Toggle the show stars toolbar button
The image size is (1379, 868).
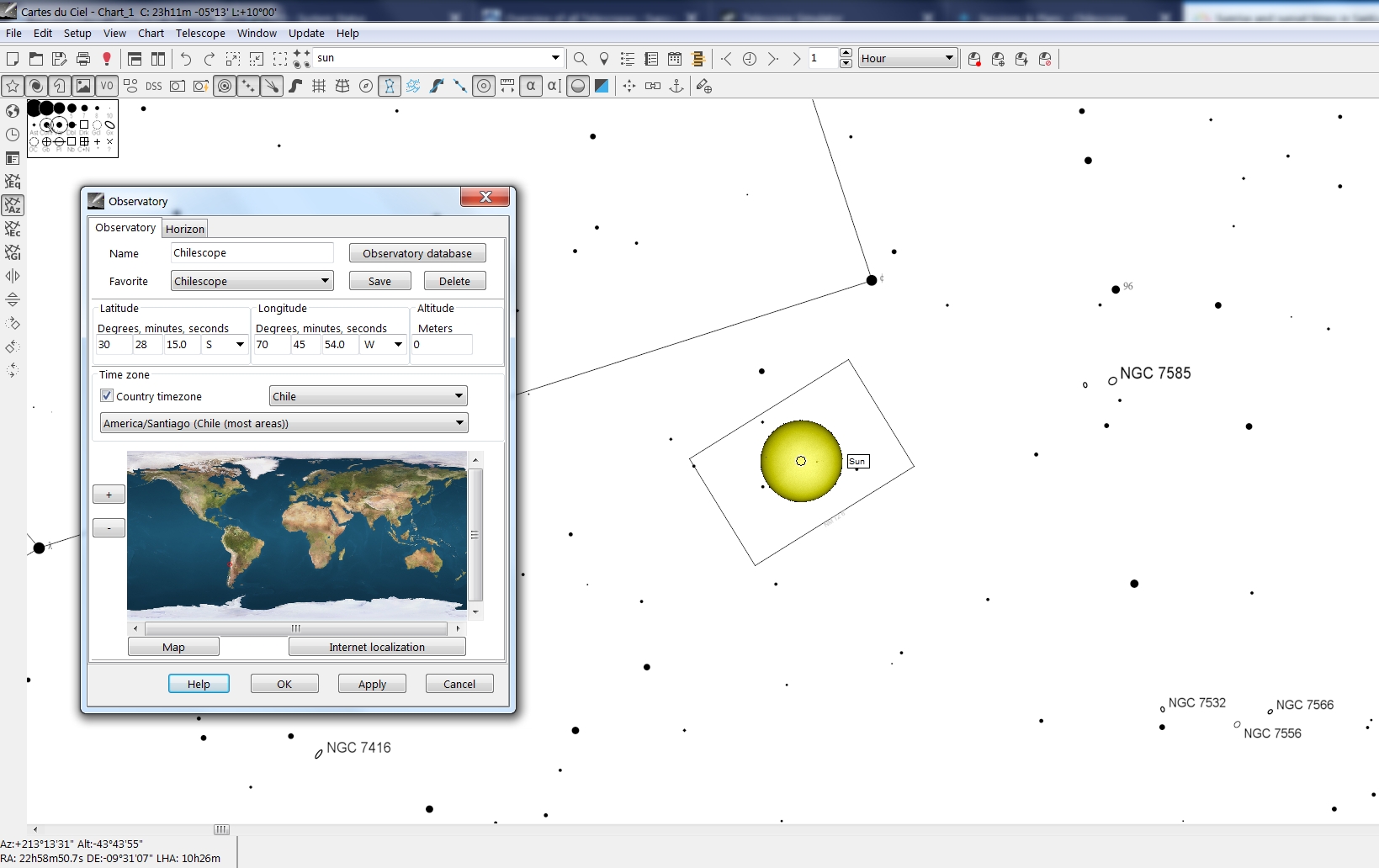tap(13, 86)
